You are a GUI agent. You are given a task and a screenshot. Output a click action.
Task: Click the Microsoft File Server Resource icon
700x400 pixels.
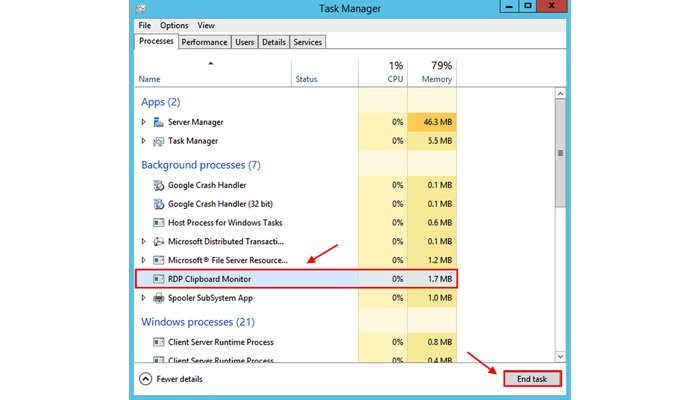158,260
